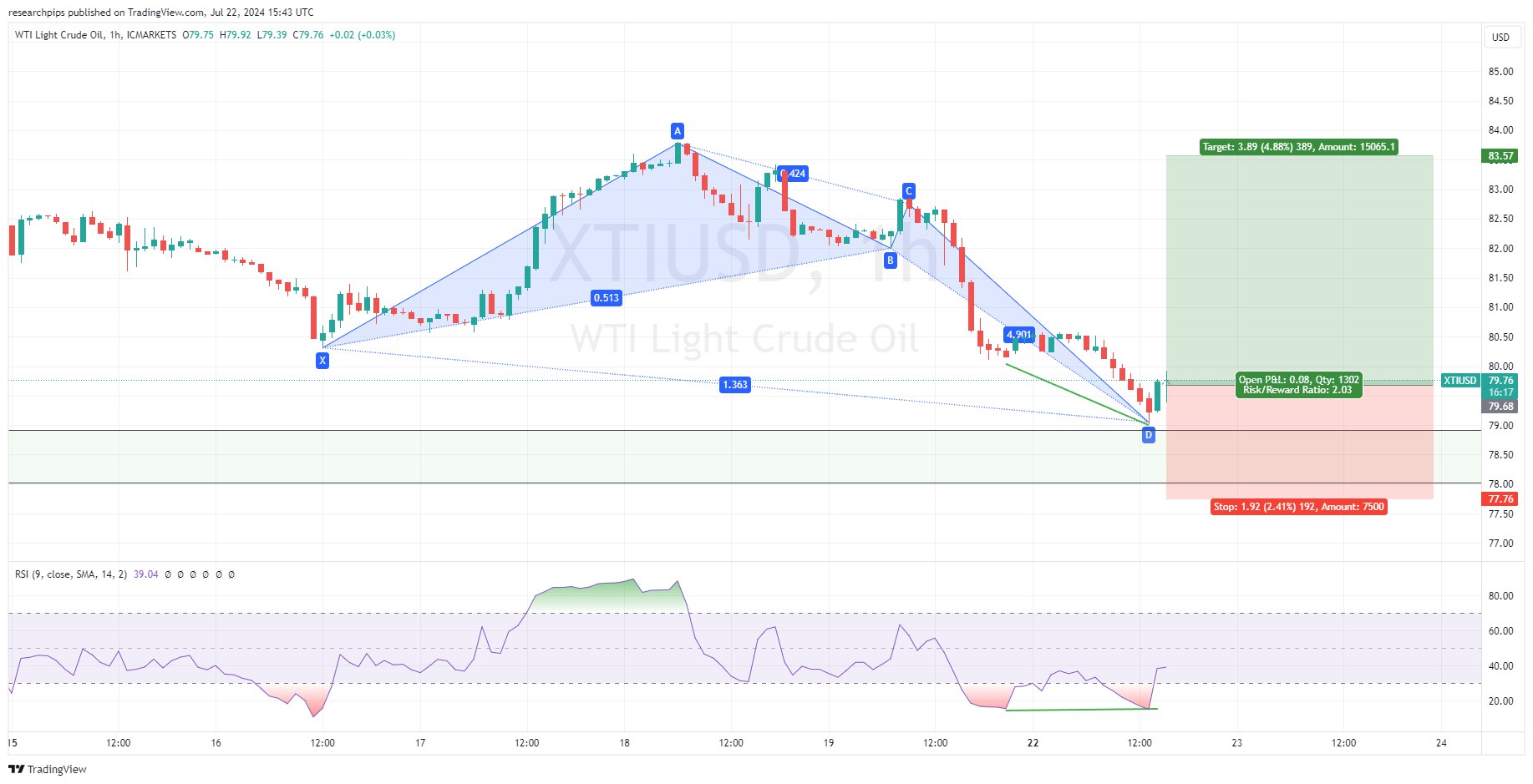Click the RSI value 39.04
1533x784 pixels.
(145, 574)
